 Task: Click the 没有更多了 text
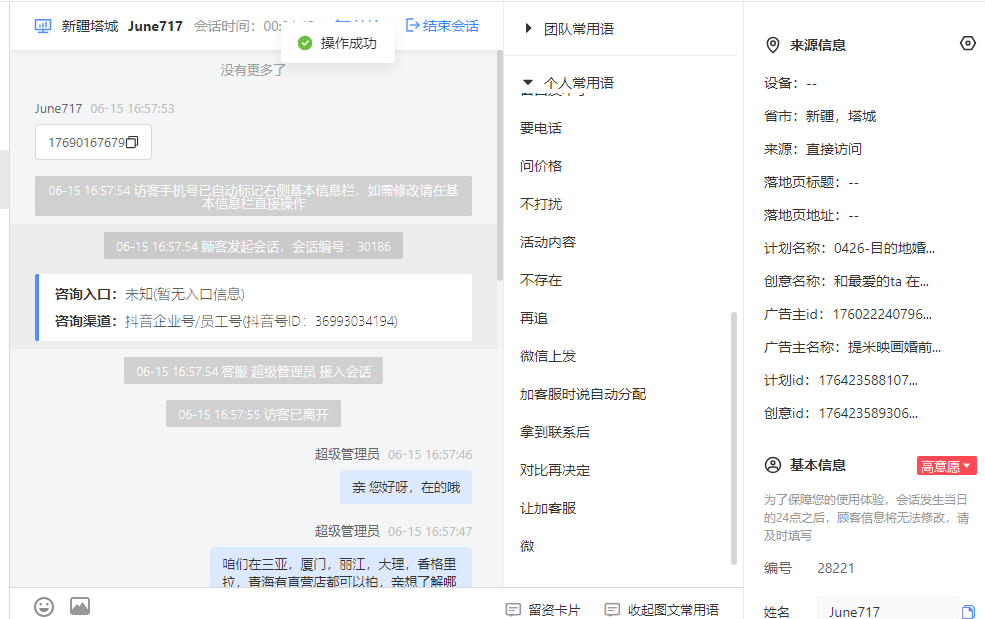pyautogui.click(x=253, y=70)
